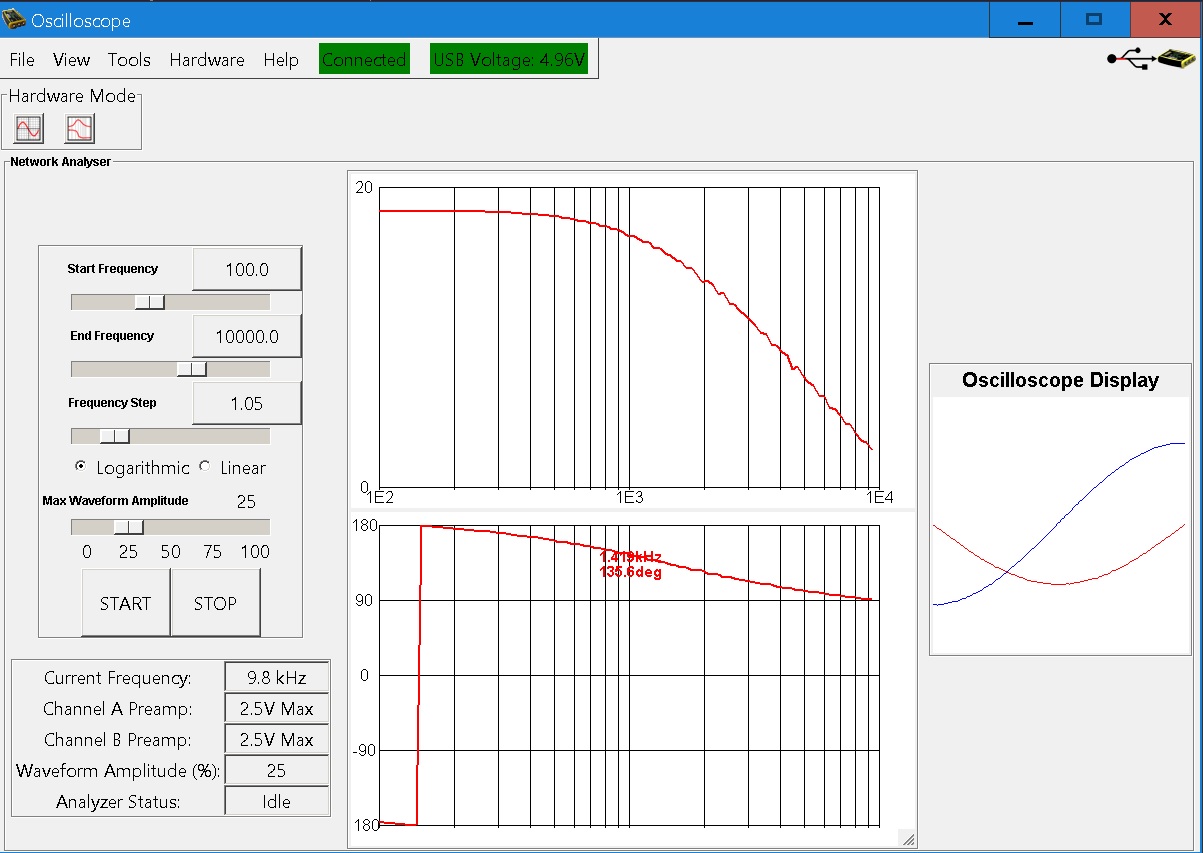
Task: Click the resize grip below the phase plot
Action: 907,839
